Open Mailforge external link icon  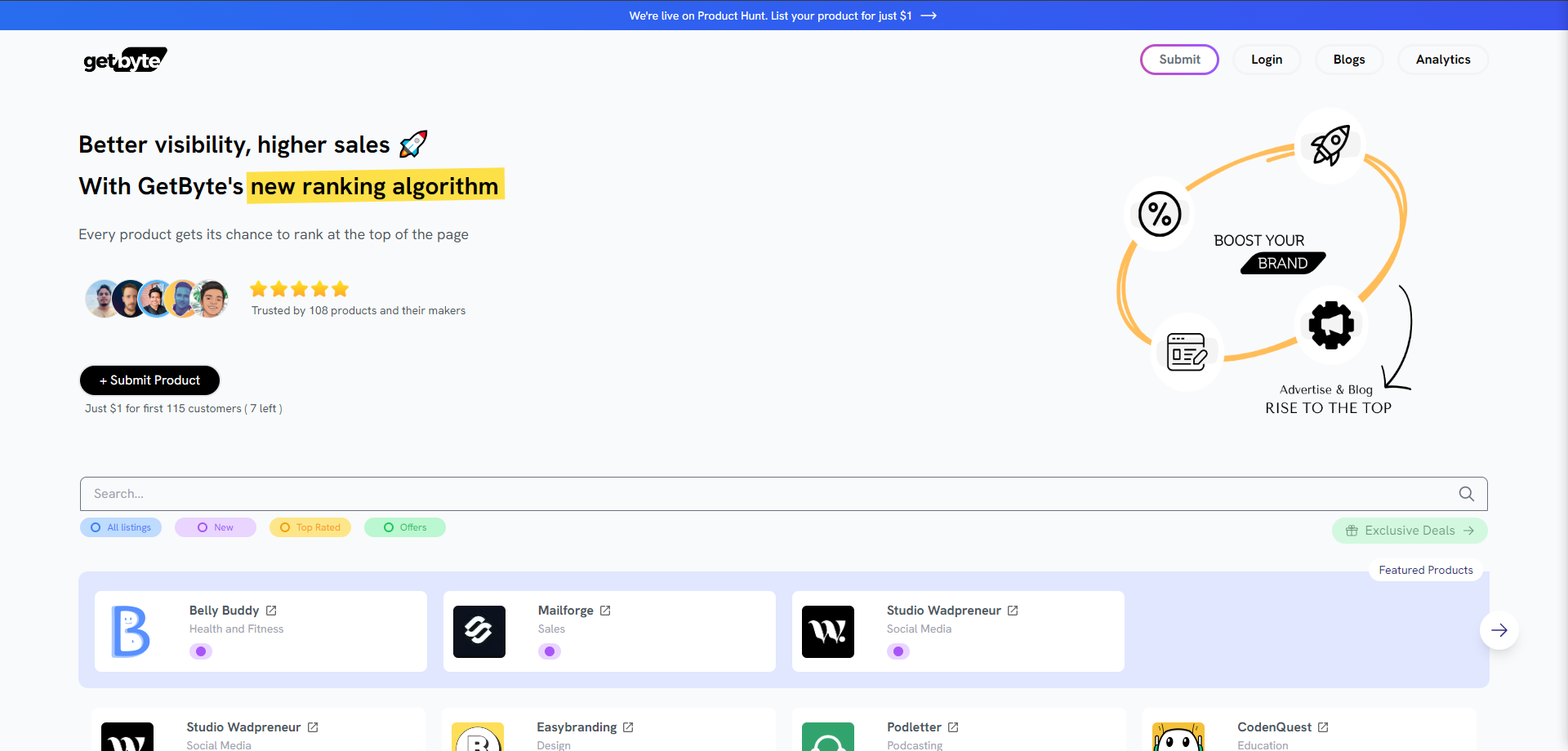(605, 611)
